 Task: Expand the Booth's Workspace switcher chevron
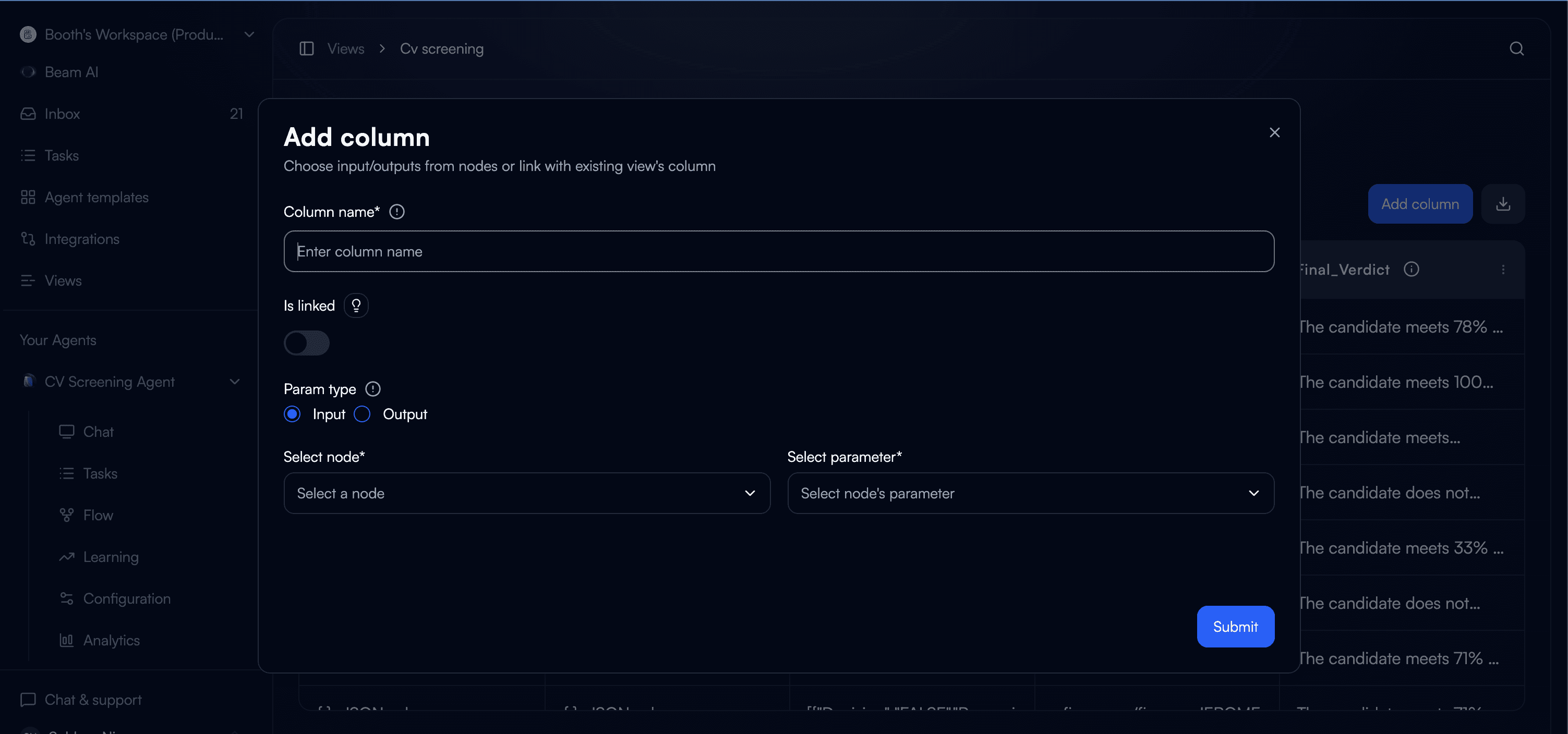pos(249,34)
